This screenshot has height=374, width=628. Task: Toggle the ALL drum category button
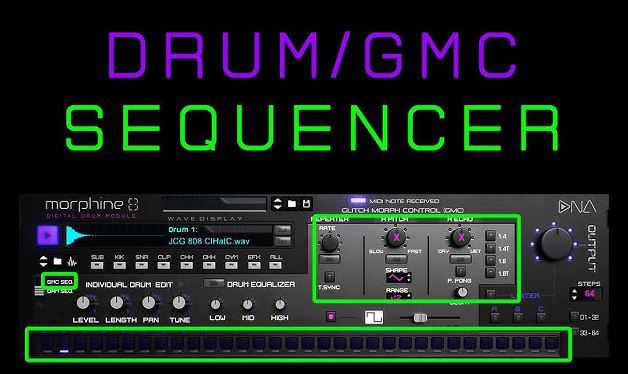pyautogui.click(x=275, y=265)
